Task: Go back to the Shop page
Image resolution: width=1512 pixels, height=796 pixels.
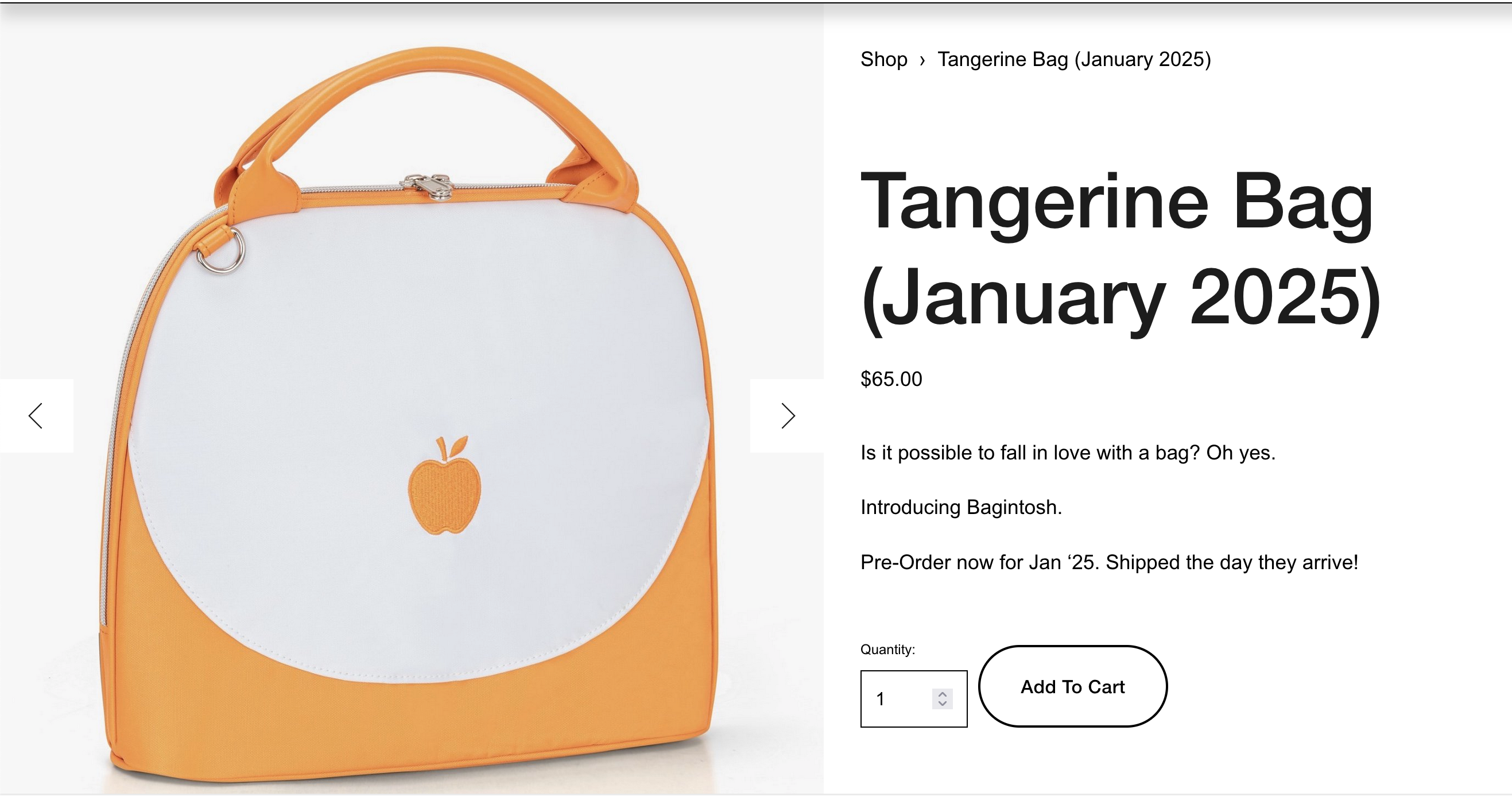Action: 883,59
